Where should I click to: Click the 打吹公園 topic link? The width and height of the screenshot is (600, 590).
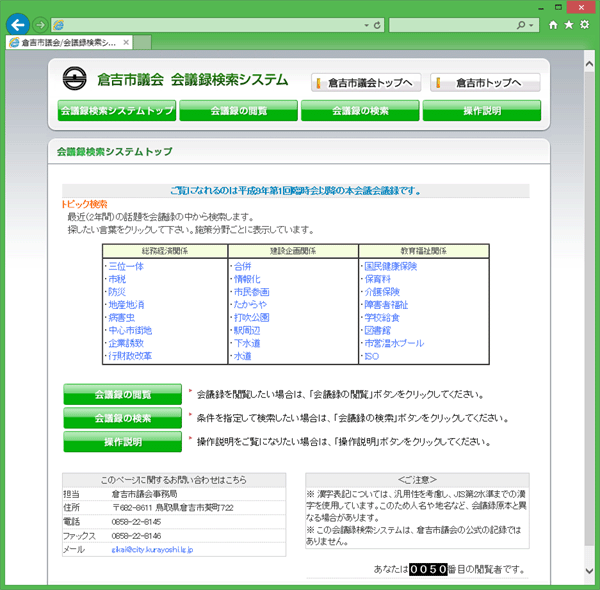251,318
